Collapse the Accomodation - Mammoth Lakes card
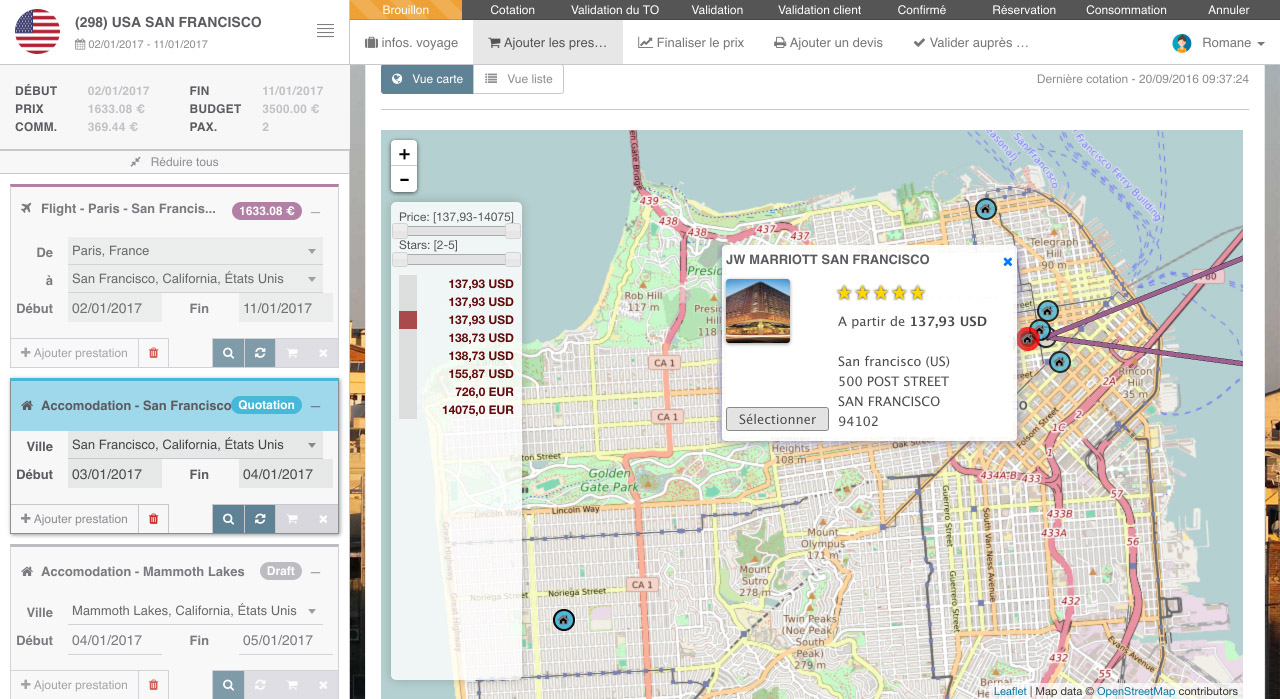 tap(316, 572)
